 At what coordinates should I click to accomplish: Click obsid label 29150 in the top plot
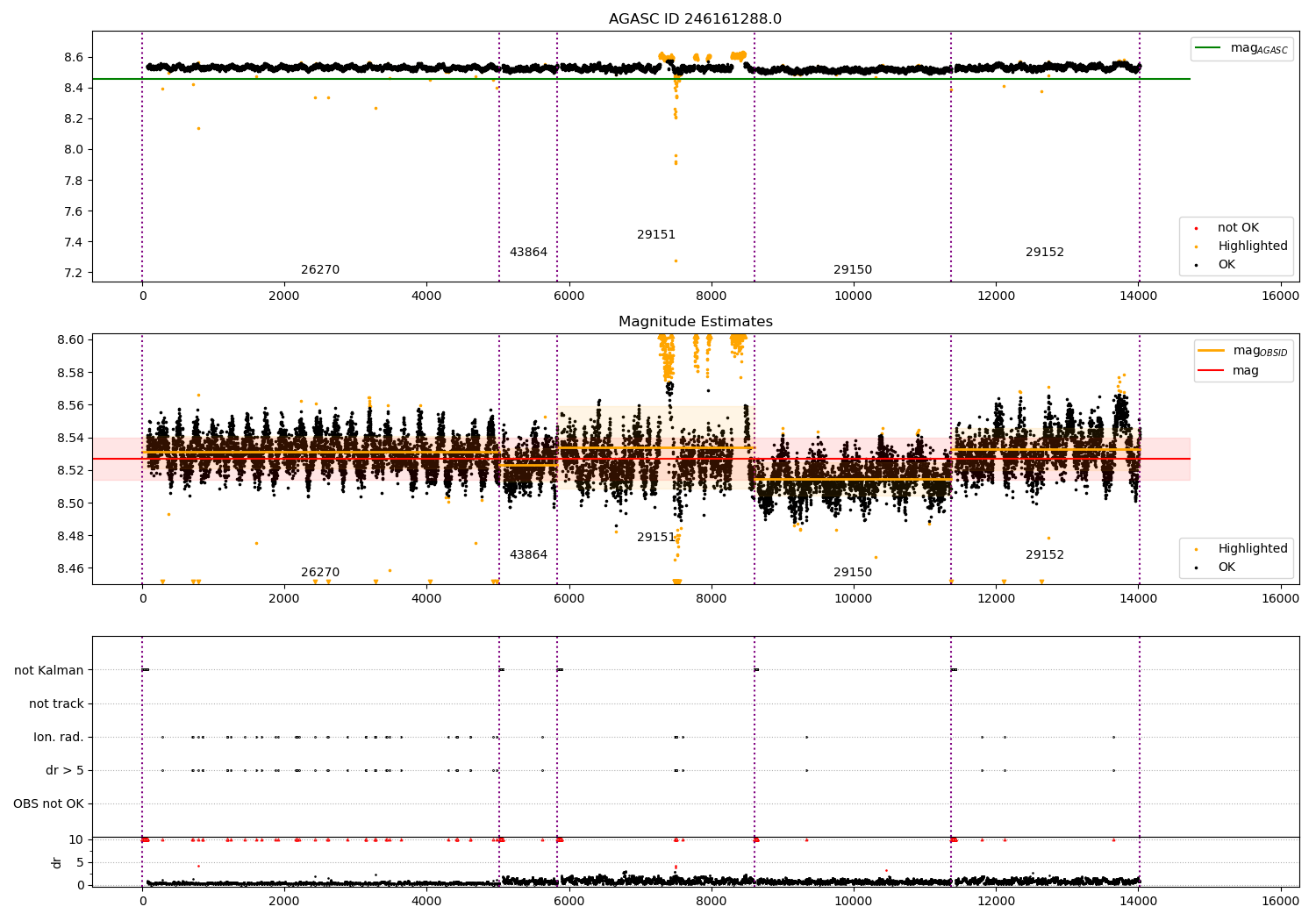(853, 270)
